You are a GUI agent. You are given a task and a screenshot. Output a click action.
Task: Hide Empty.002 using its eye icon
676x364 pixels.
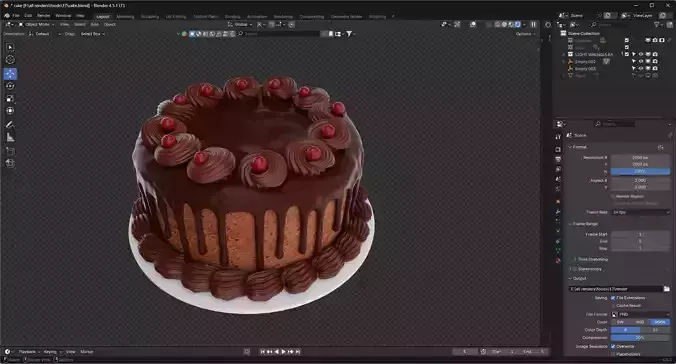pyautogui.click(x=641, y=62)
